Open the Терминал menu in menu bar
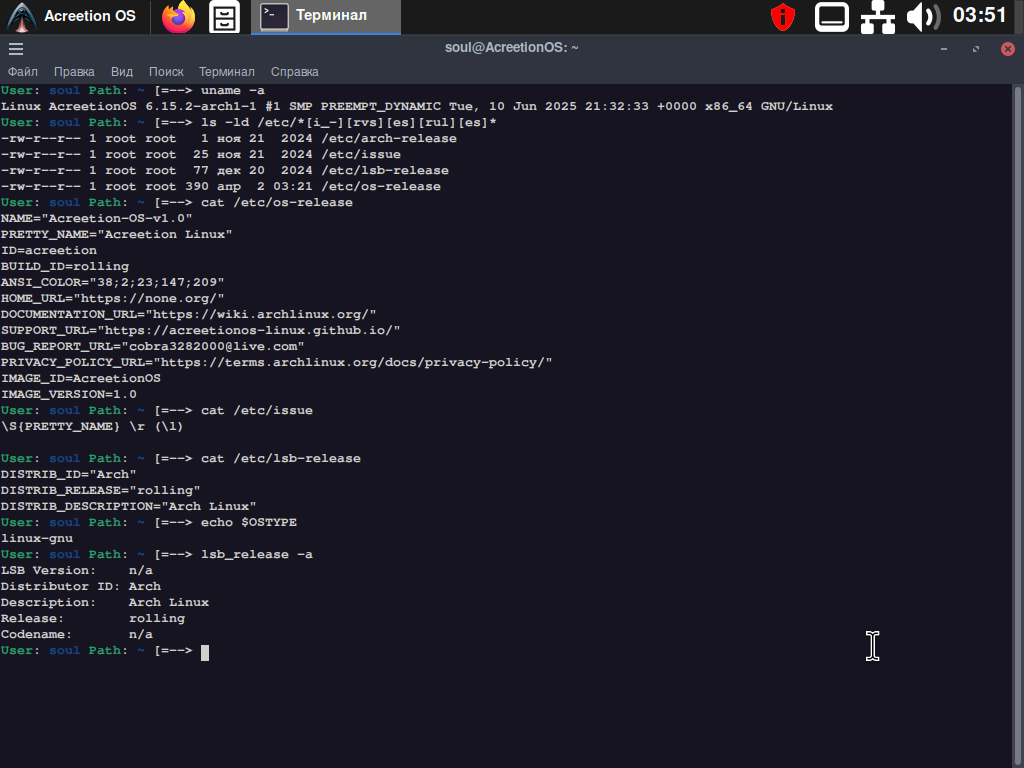This screenshot has height=768, width=1024. click(227, 72)
